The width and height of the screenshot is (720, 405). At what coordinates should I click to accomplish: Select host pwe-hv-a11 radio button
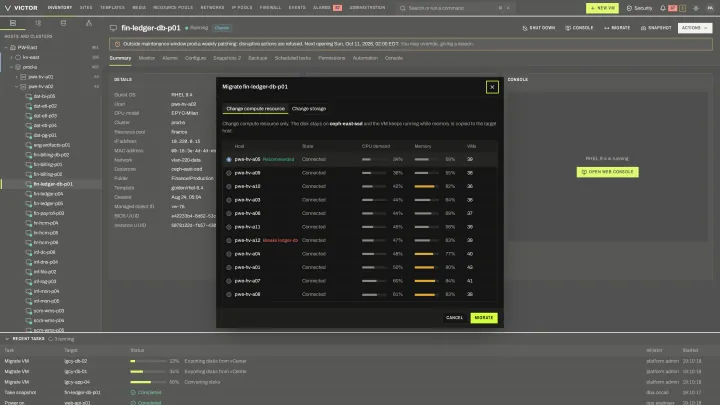[x=229, y=227]
